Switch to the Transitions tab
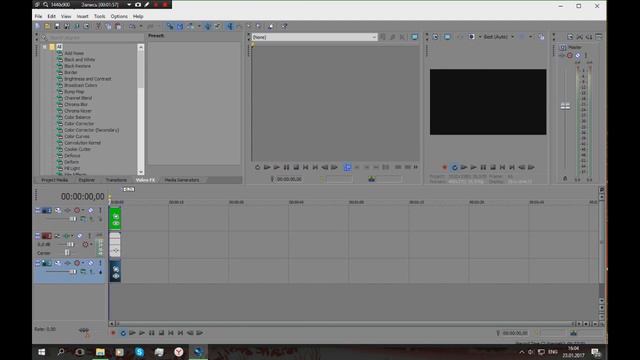The height and width of the screenshot is (360, 640). pos(116,180)
